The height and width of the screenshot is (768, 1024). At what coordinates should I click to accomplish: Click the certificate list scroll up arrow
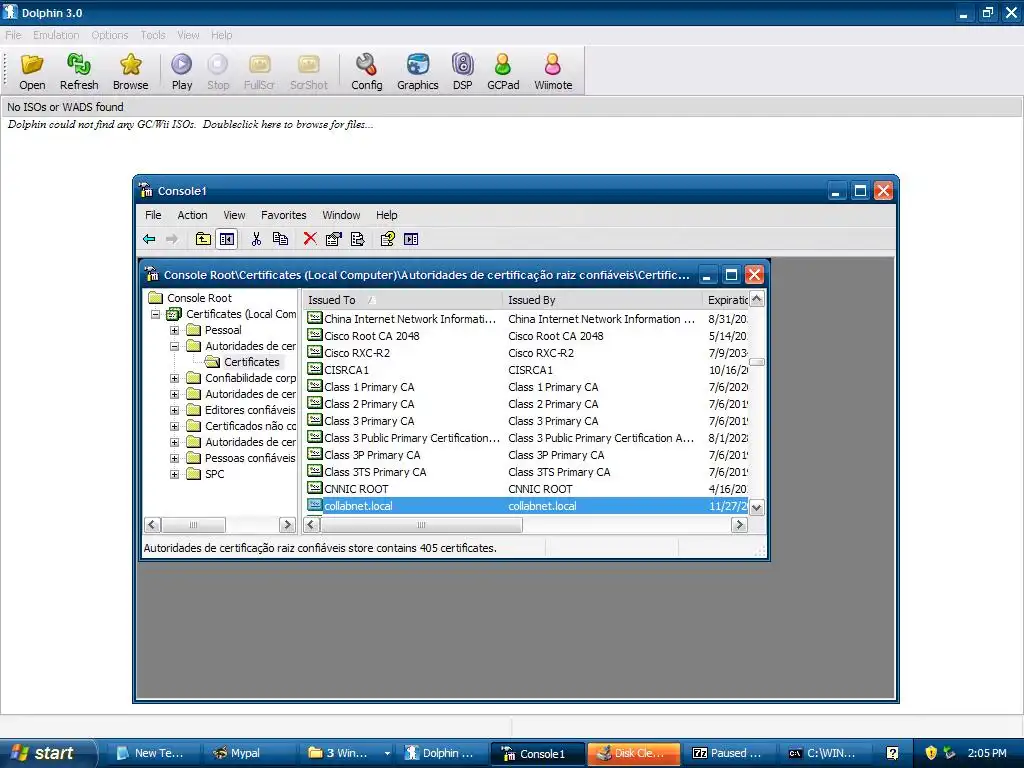point(757,299)
